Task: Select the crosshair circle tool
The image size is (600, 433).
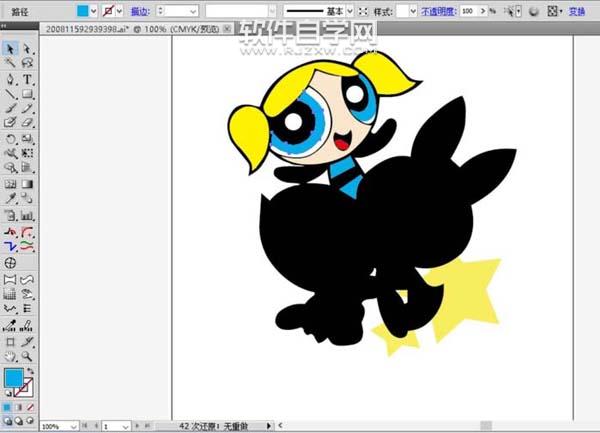Action: click(x=10, y=263)
